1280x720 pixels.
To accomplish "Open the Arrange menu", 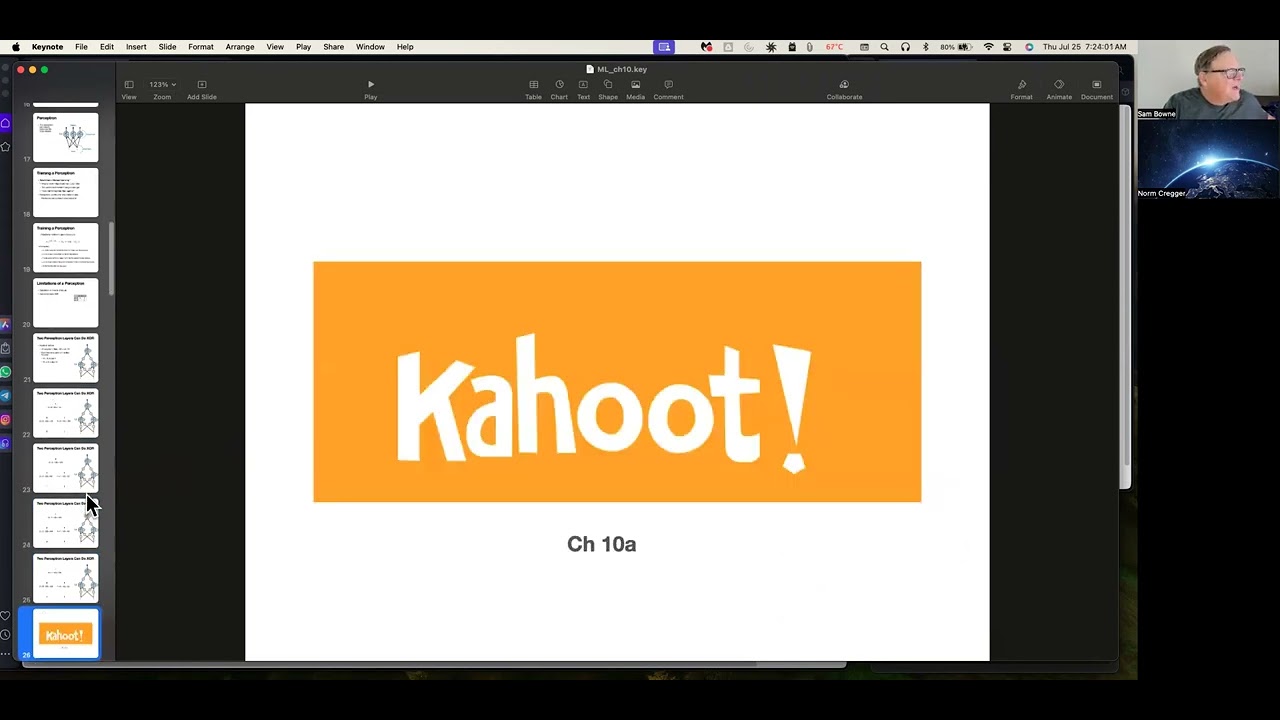I will click(x=240, y=47).
